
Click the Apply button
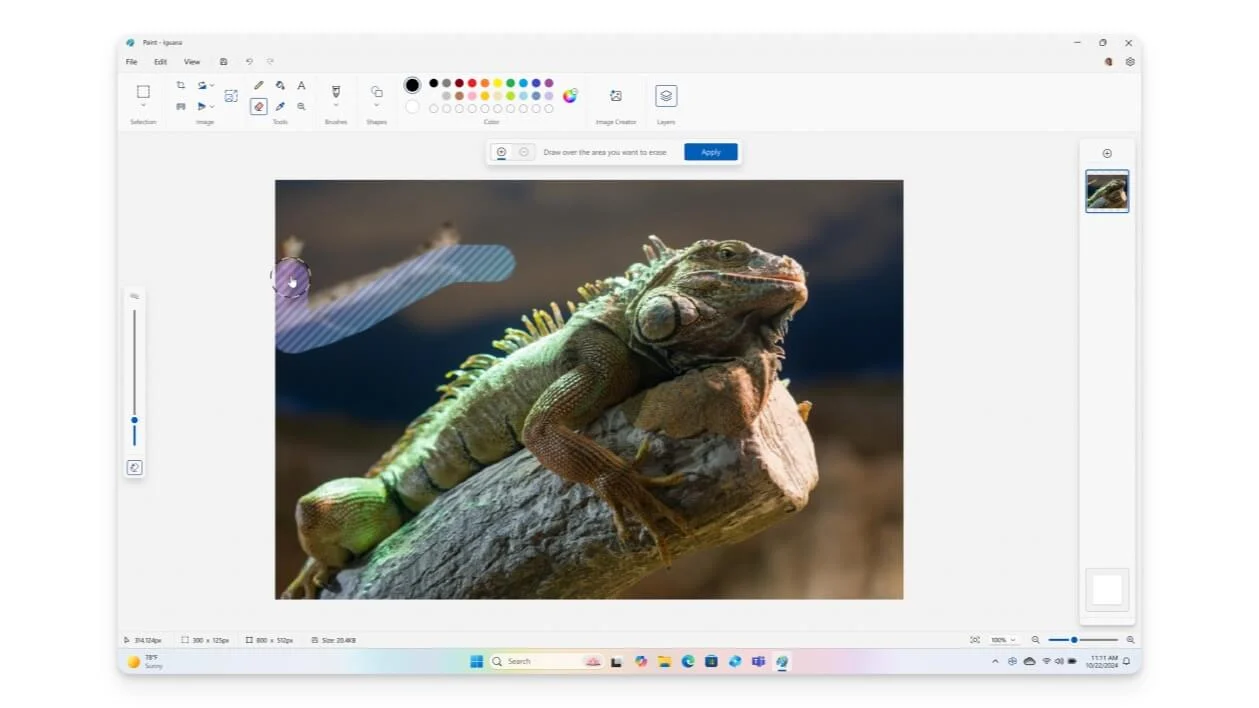[710, 152]
